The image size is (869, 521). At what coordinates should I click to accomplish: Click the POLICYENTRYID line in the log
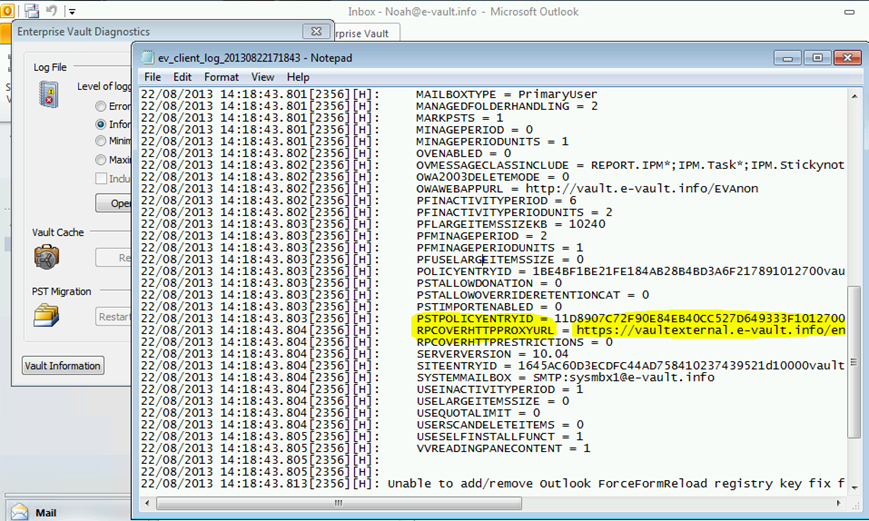(631, 272)
